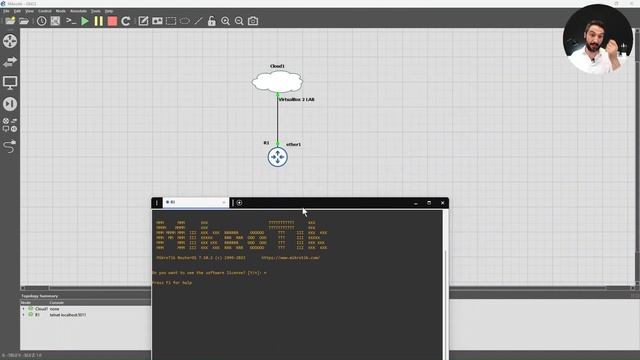
Task: Browse end devices monitor icon
Action: click(10, 83)
